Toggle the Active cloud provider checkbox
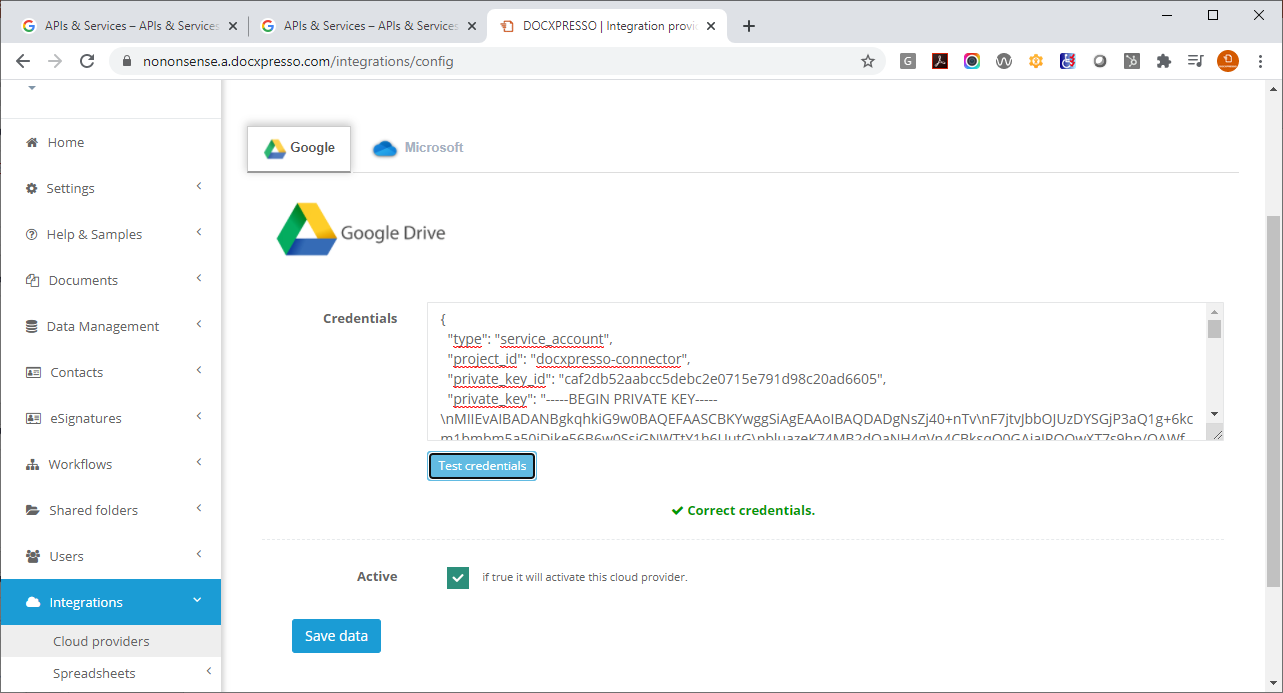1283x693 pixels. [458, 577]
